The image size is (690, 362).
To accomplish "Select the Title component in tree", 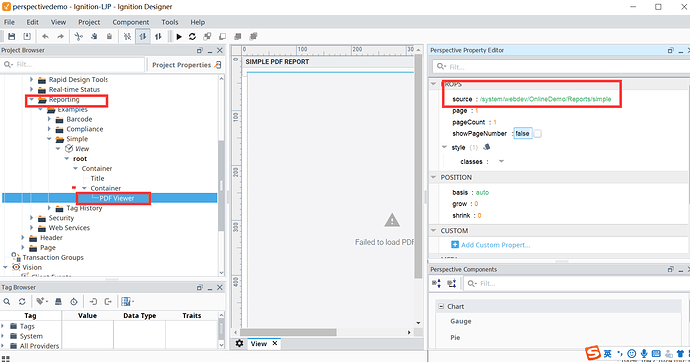I will (x=97, y=179).
